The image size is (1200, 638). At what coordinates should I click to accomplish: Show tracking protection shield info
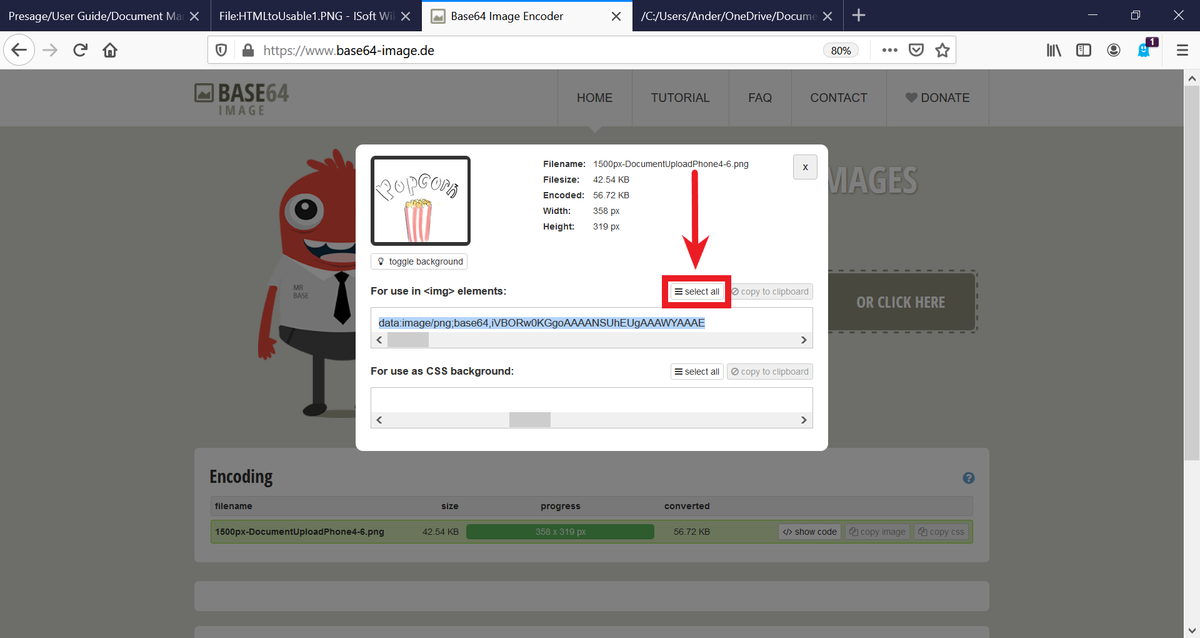coord(222,50)
